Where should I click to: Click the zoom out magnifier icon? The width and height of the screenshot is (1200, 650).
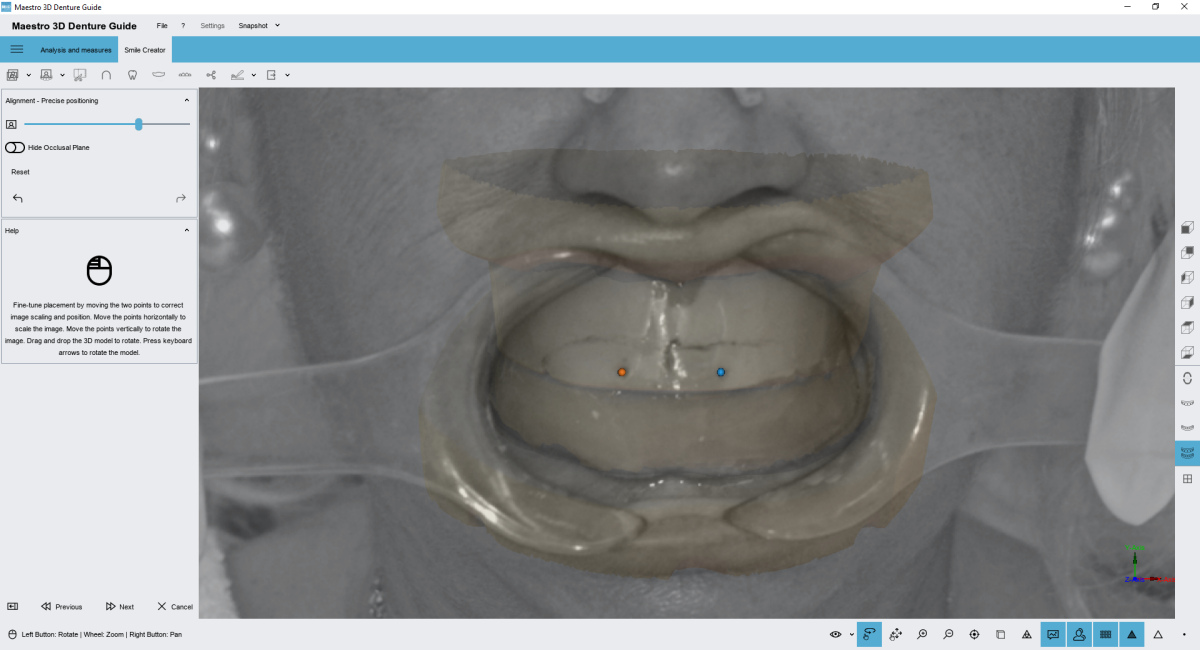click(948, 634)
